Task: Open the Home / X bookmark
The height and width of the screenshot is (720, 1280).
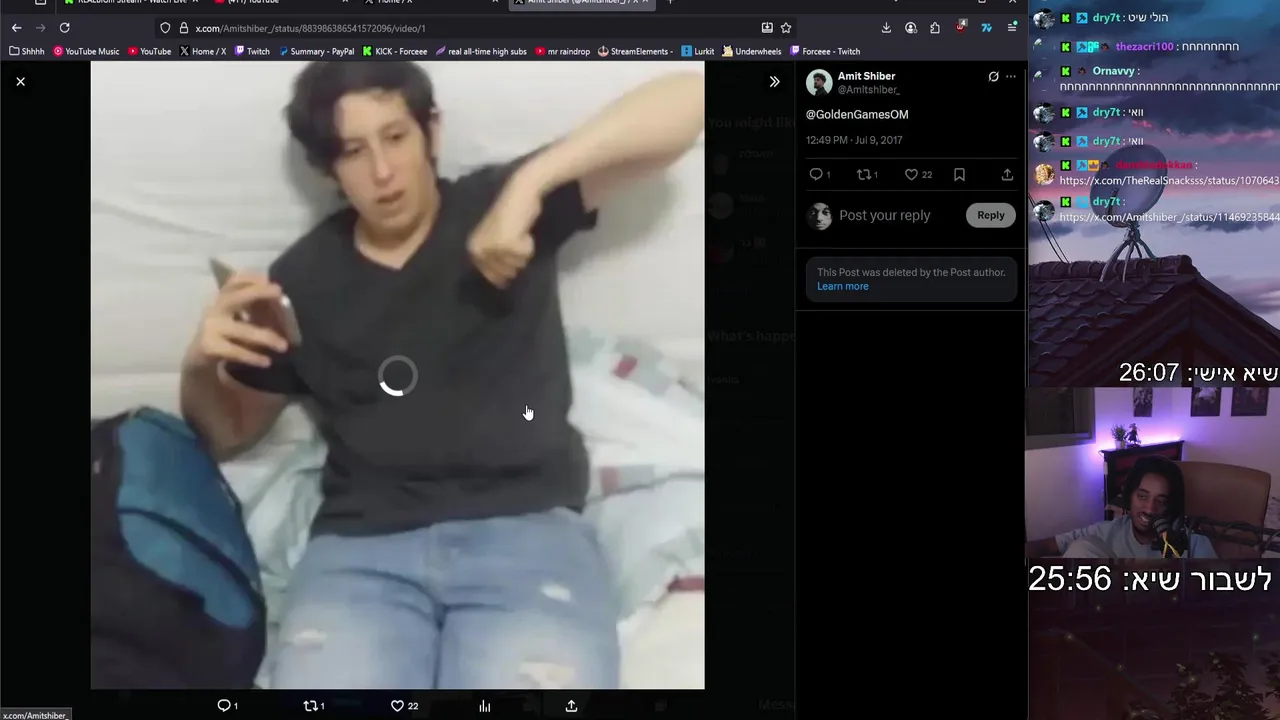Action: (203, 51)
